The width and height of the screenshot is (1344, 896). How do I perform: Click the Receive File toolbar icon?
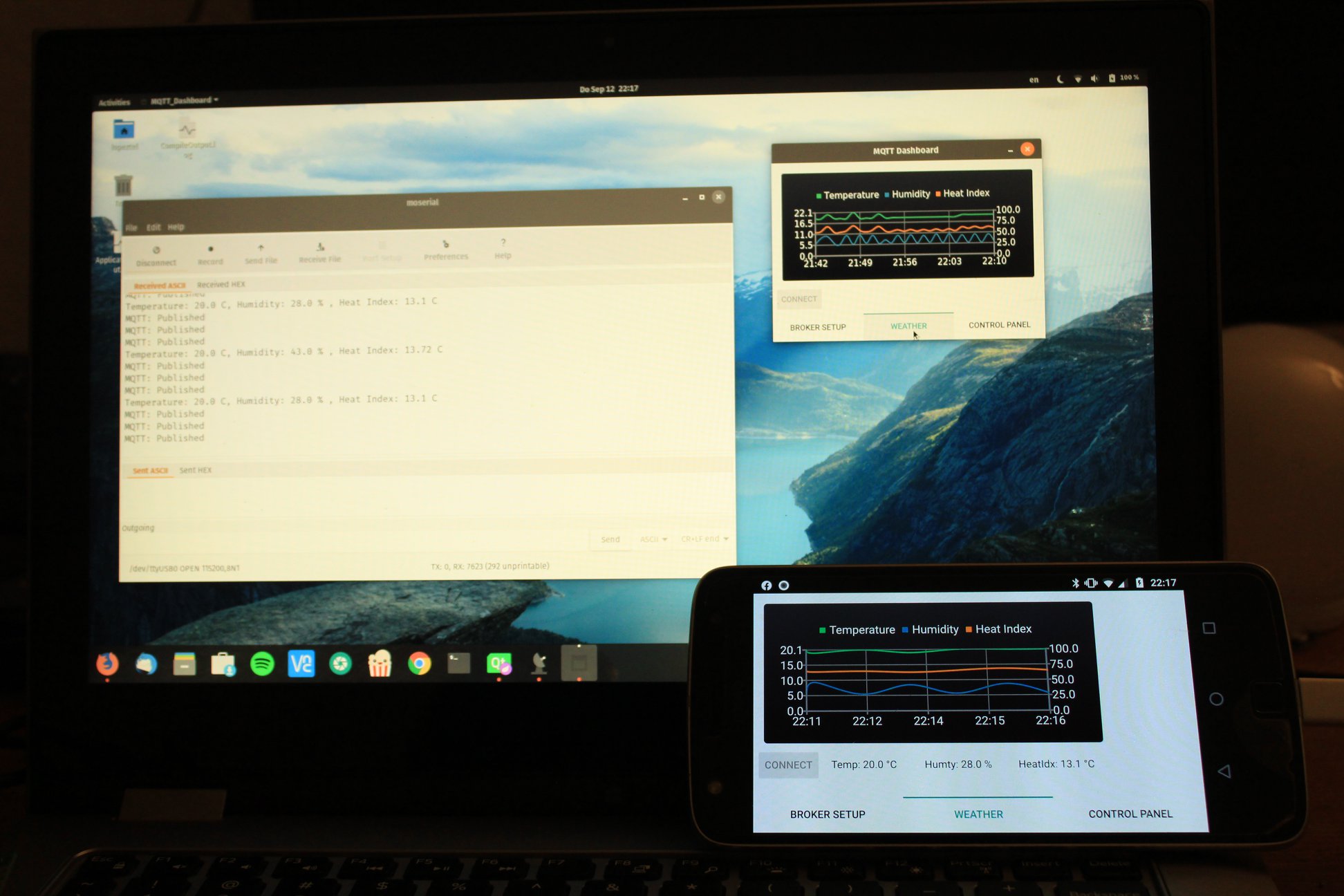pyautogui.click(x=319, y=252)
